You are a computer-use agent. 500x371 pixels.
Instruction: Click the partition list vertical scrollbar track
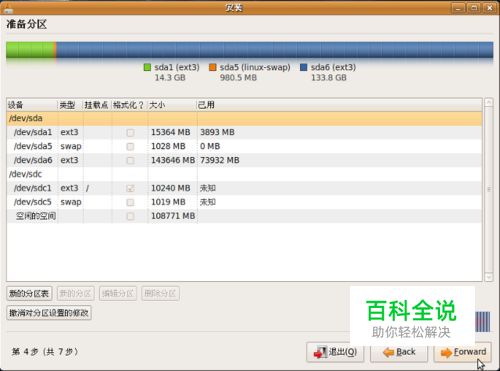coord(489,189)
